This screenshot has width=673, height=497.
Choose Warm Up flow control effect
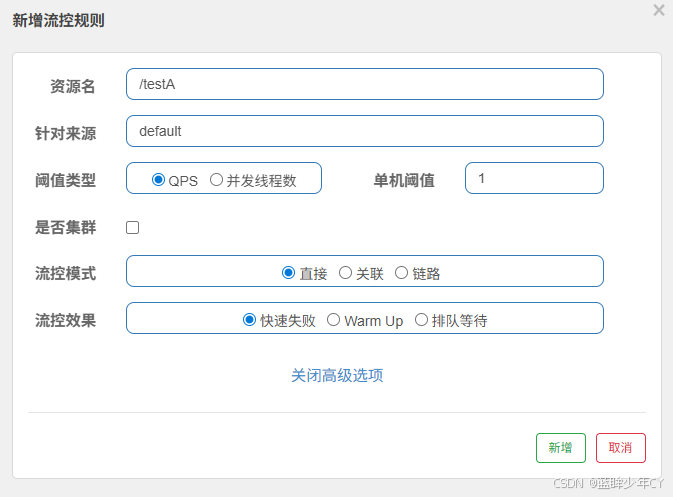click(333, 320)
